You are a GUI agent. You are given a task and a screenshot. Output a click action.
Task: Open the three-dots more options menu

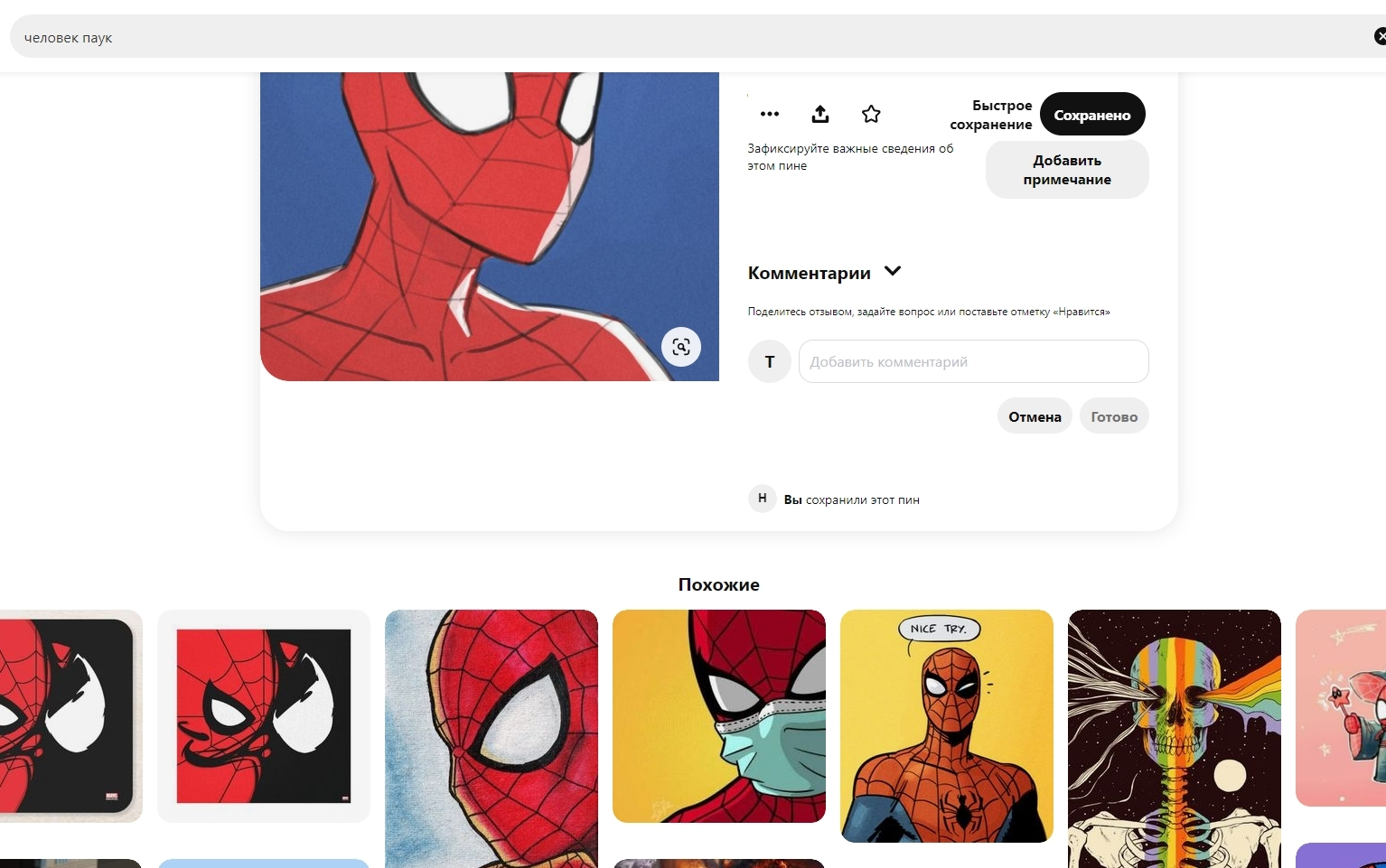coord(770,114)
